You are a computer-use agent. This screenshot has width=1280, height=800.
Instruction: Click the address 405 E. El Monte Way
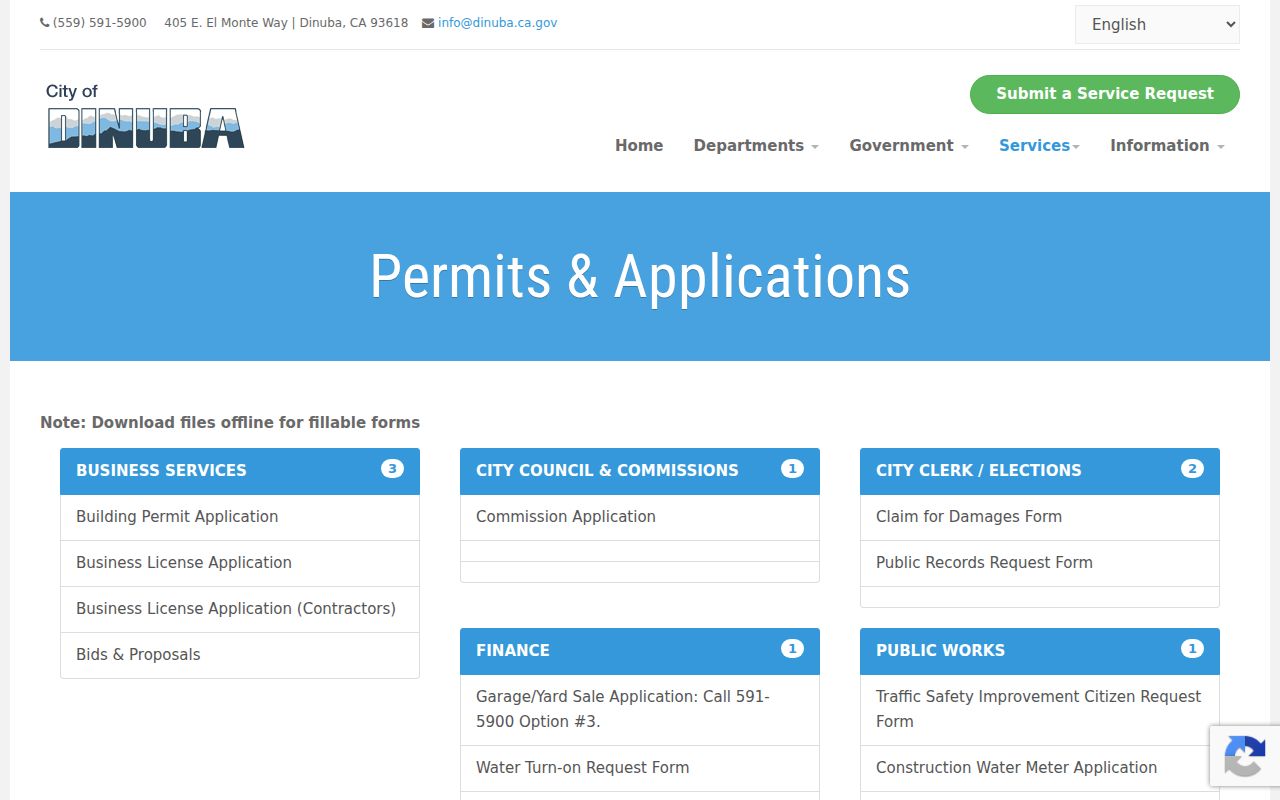(x=286, y=23)
